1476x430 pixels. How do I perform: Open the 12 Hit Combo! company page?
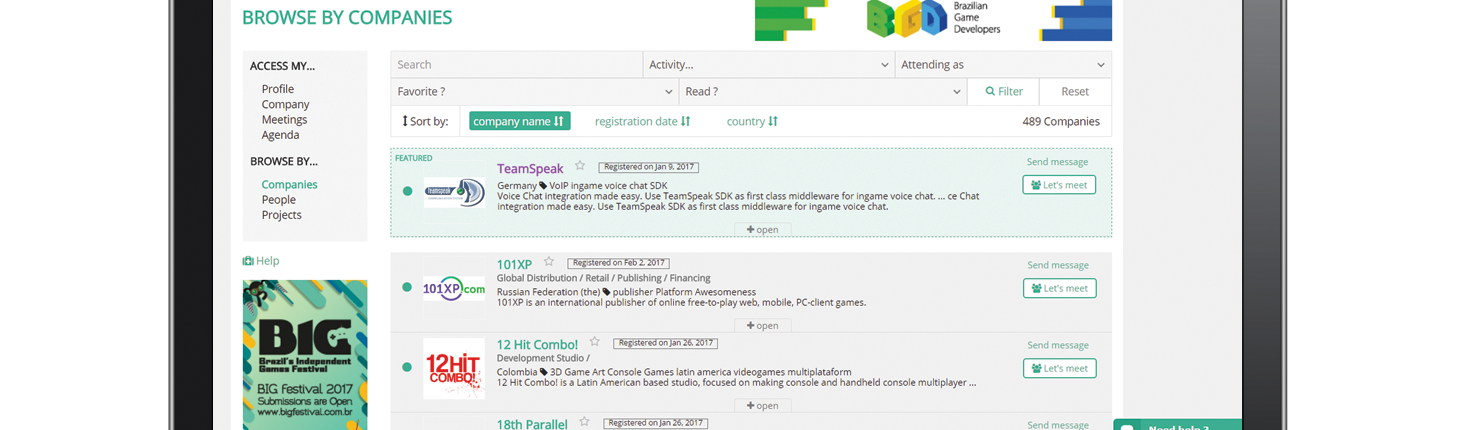click(x=537, y=345)
